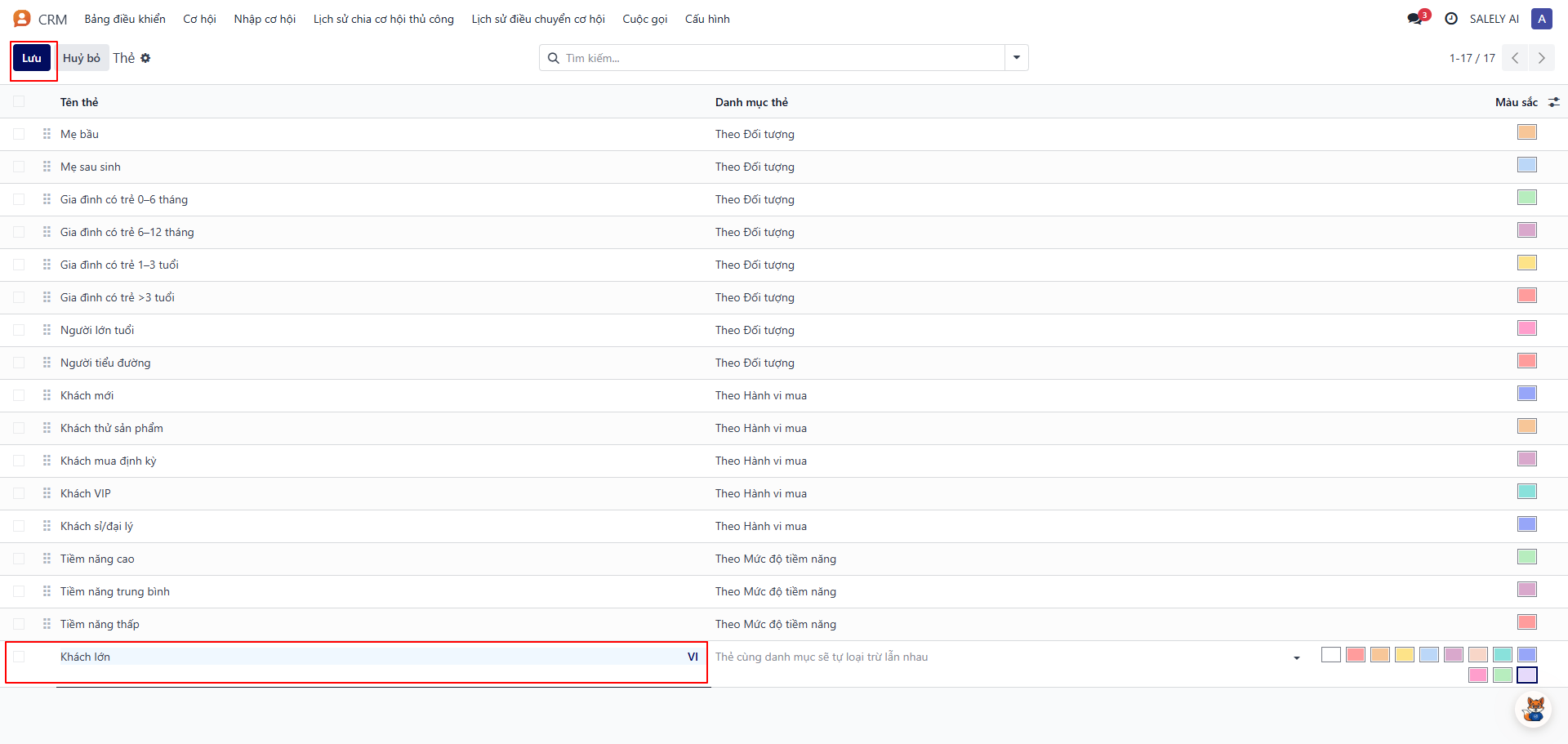The width and height of the screenshot is (1568, 744).
Task: Pick the yellow color swatch in new row
Action: coord(1405,655)
